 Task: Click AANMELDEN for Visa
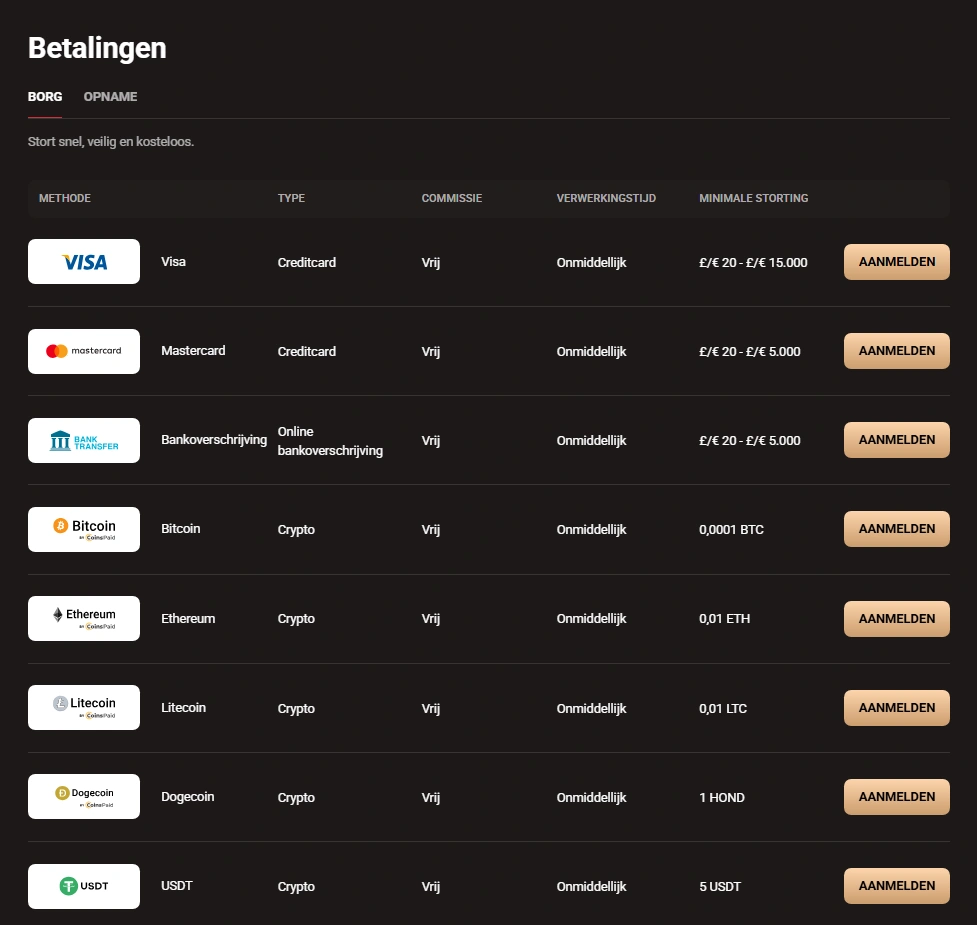point(896,261)
